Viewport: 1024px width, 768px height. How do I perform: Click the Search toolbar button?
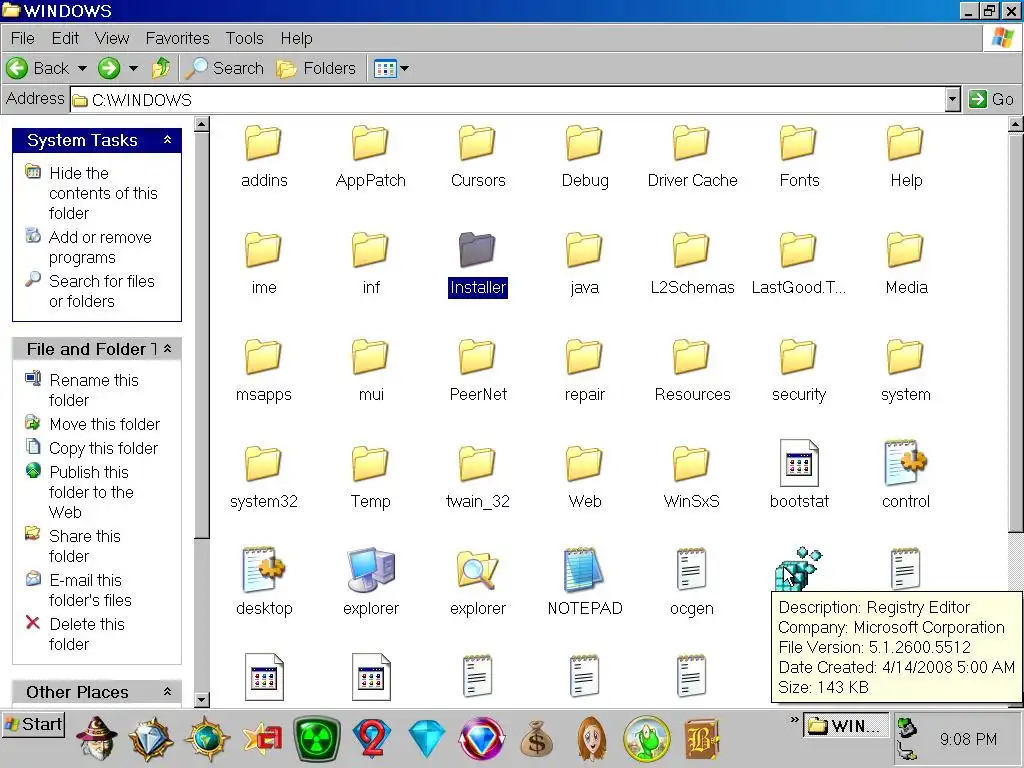click(225, 68)
